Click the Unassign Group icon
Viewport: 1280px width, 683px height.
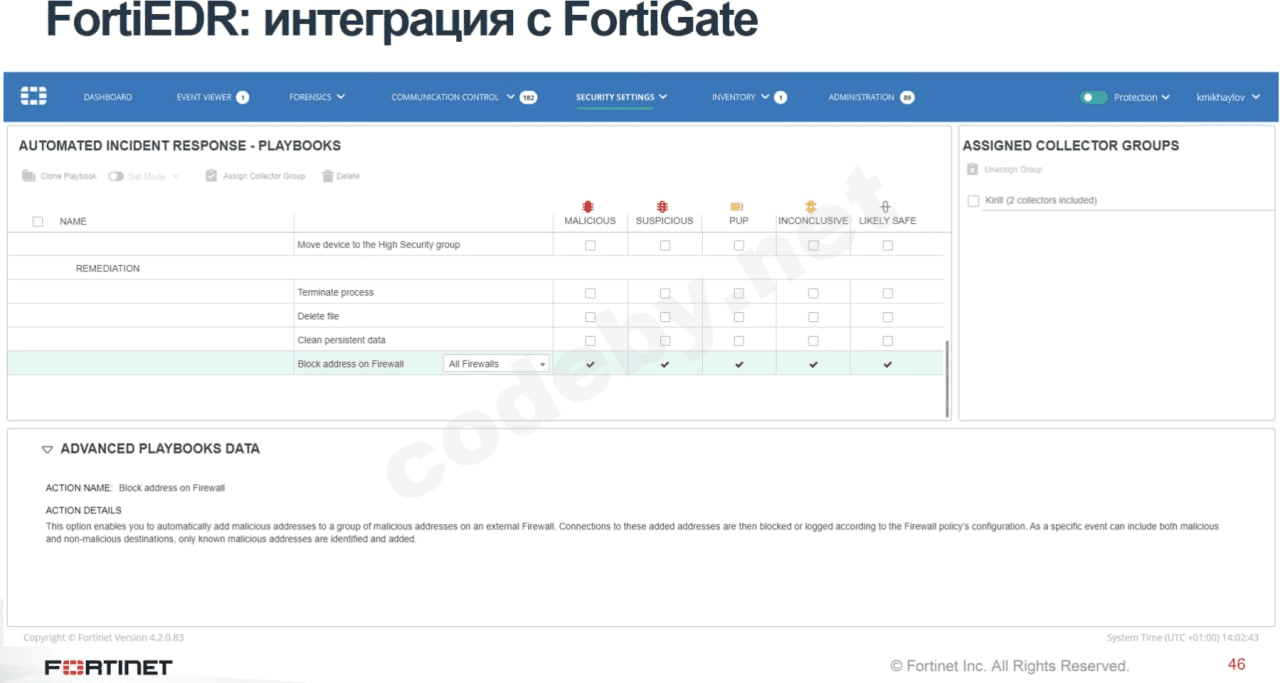tap(972, 169)
